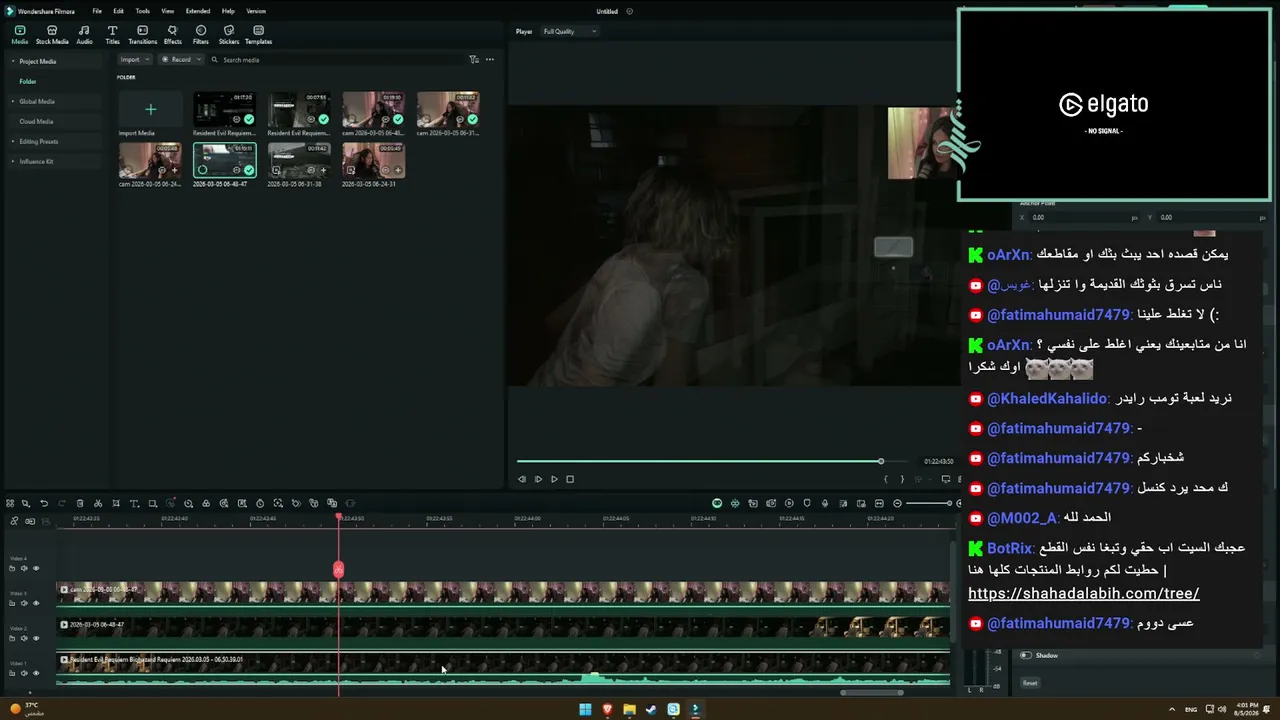Toggle visibility of Video 1 track
The height and width of the screenshot is (720, 1280).
pos(36,673)
